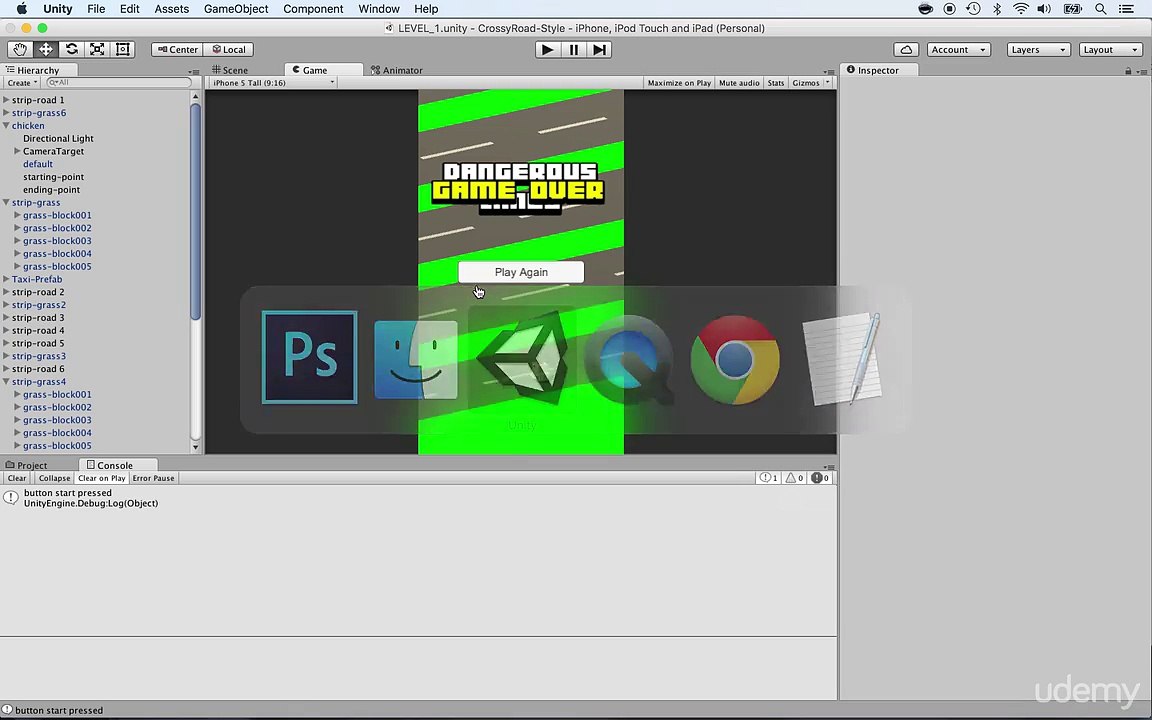The image size is (1152, 720).
Task: Toggle console warning messages filter
Action: pos(795,478)
